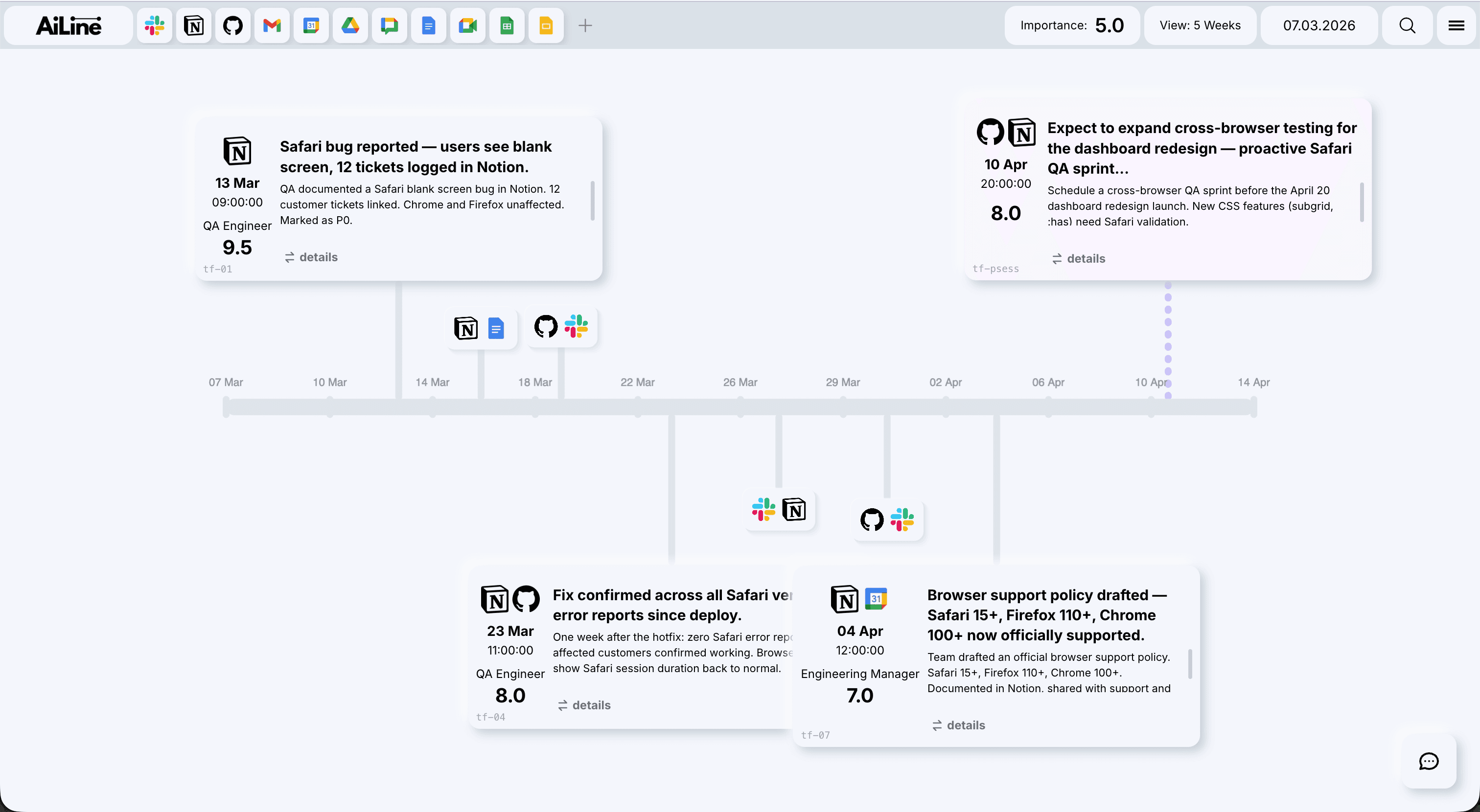1480x812 pixels.
Task: Click the AiLine logo
Action: (69, 25)
